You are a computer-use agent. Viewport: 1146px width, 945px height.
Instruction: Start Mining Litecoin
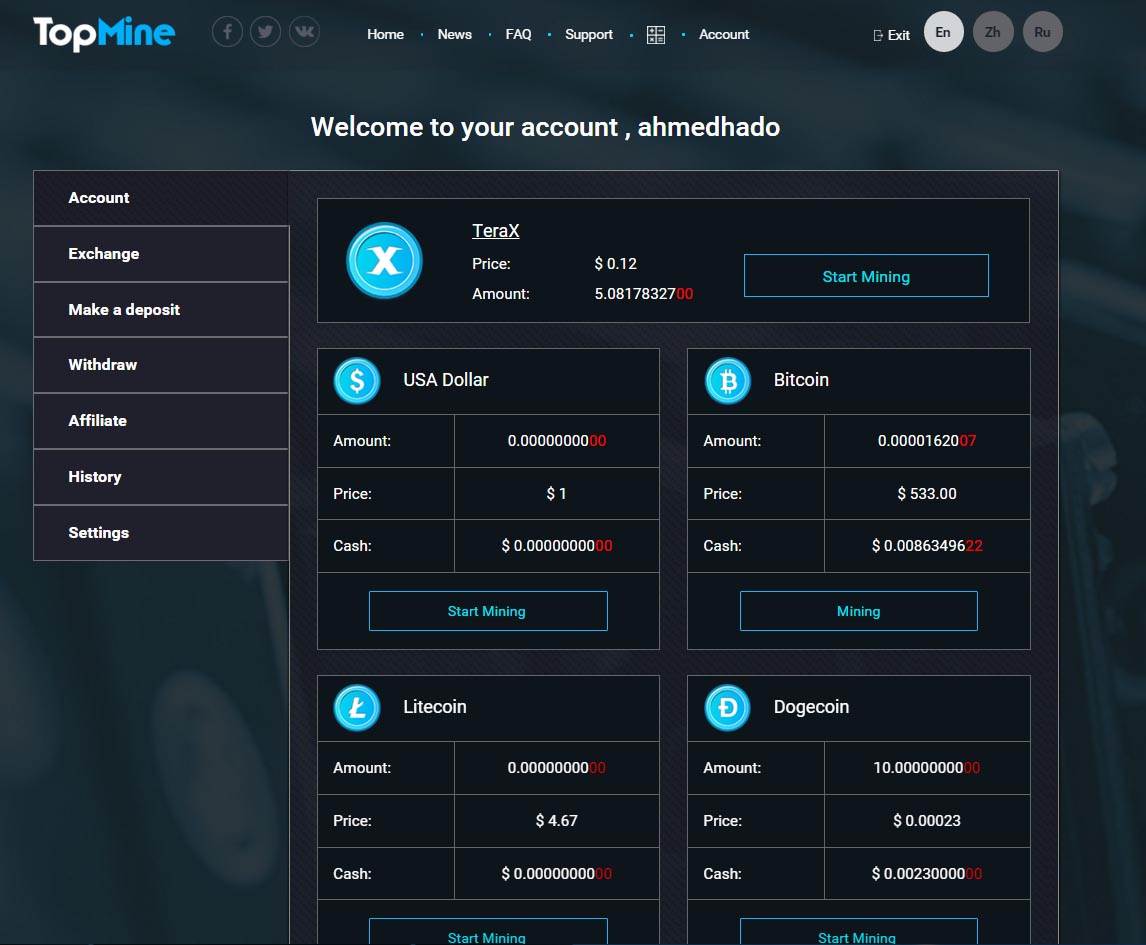coord(487,931)
